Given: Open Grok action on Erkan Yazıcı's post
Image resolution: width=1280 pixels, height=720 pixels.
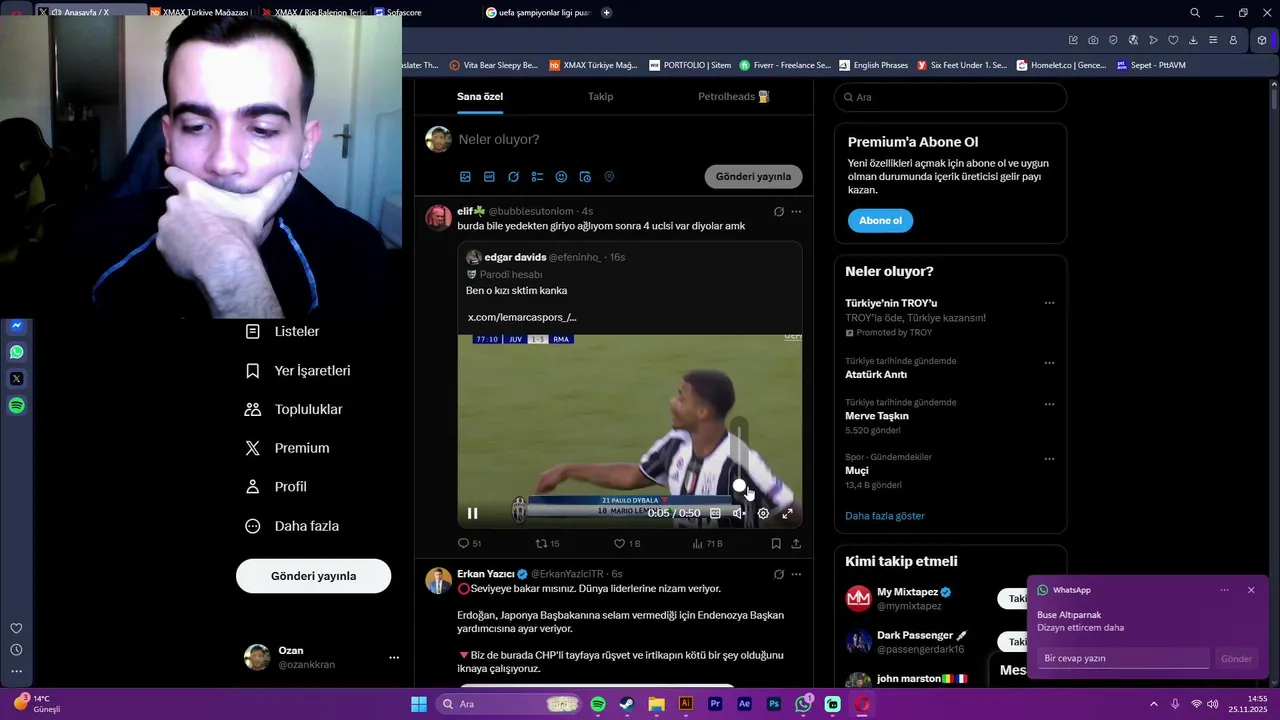Looking at the screenshot, I should click(779, 574).
